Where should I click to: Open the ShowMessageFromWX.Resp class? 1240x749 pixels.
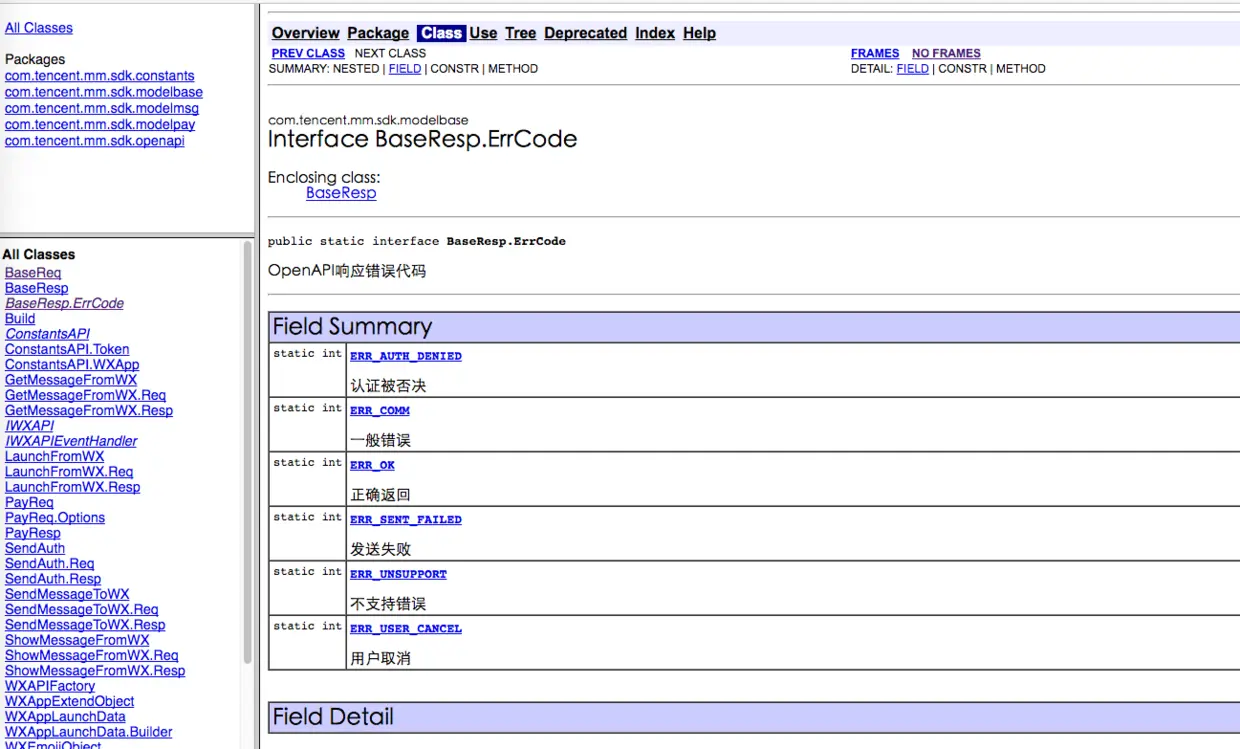pos(95,671)
